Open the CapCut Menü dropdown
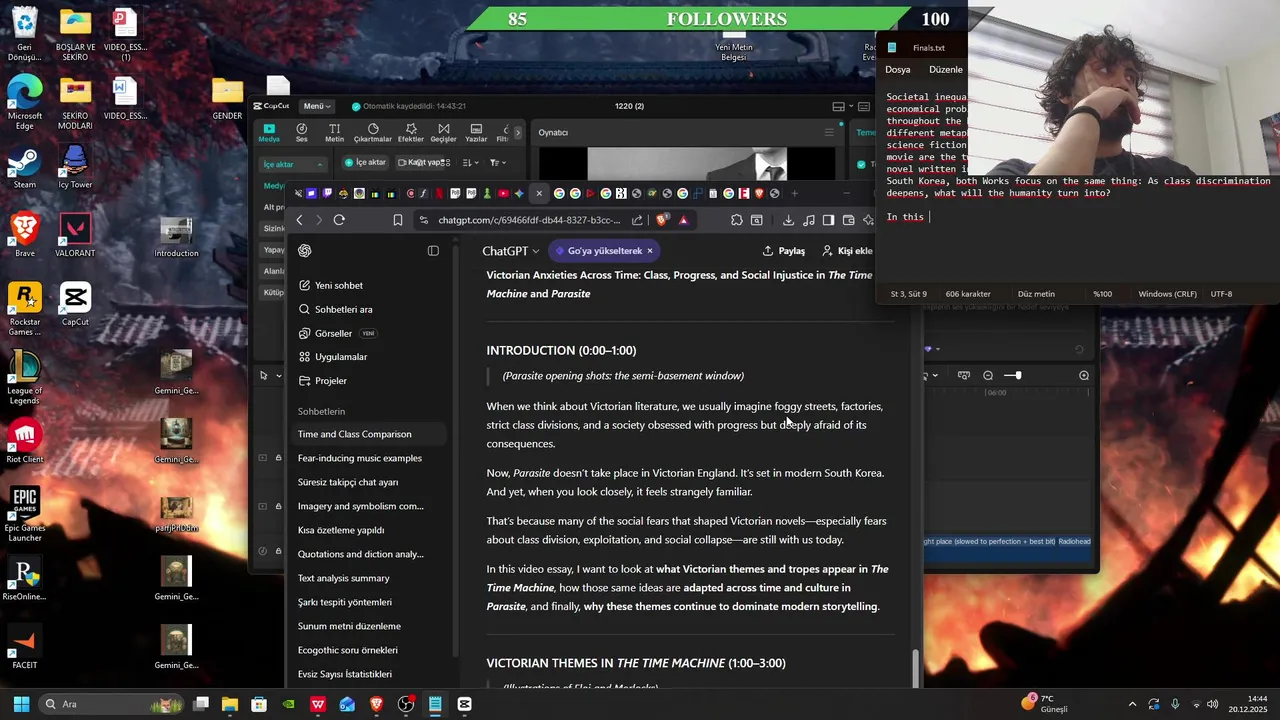Viewport: 1280px width, 720px height. click(317, 106)
